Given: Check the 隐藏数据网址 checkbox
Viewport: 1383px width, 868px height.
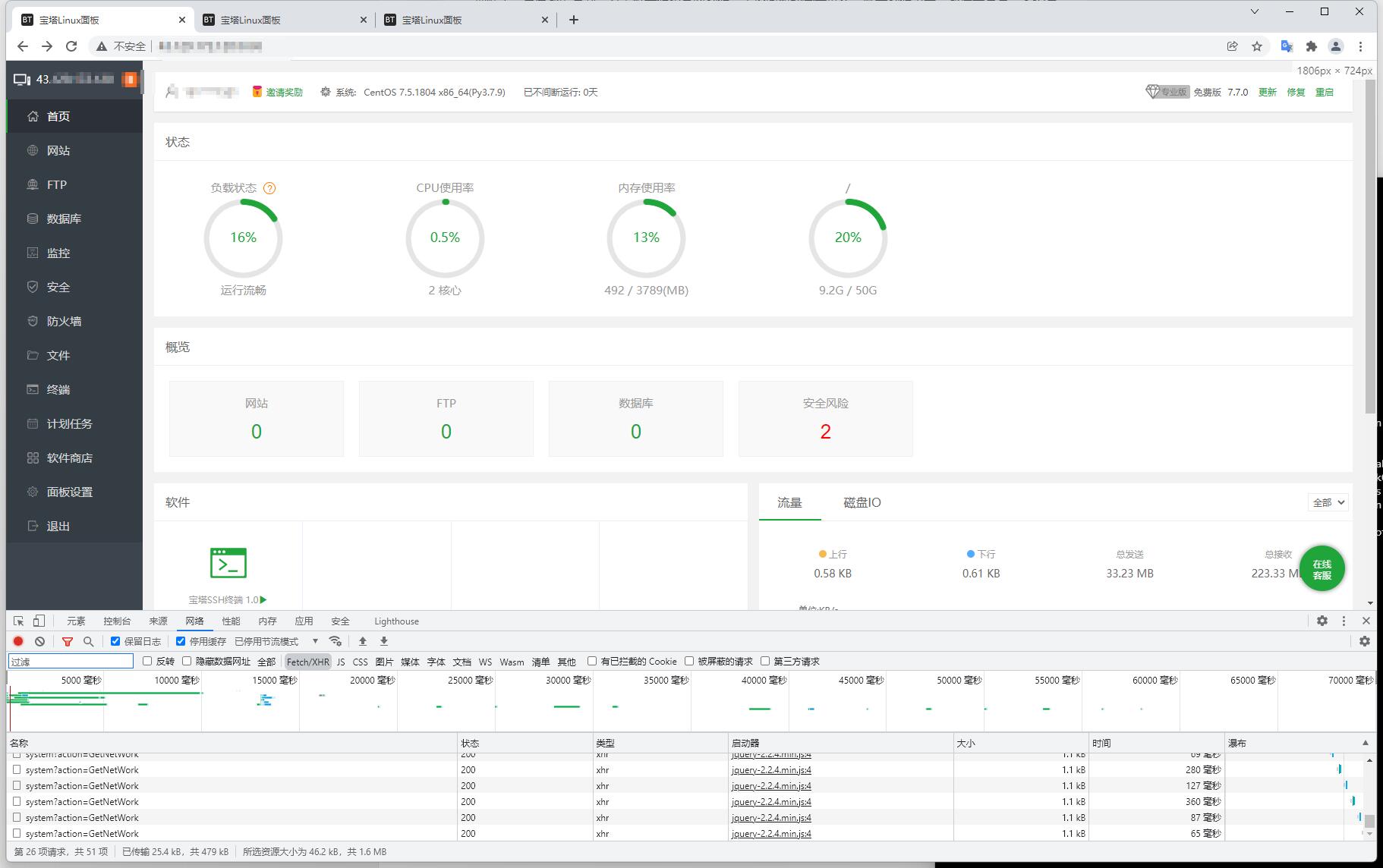Looking at the screenshot, I should click(187, 661).
